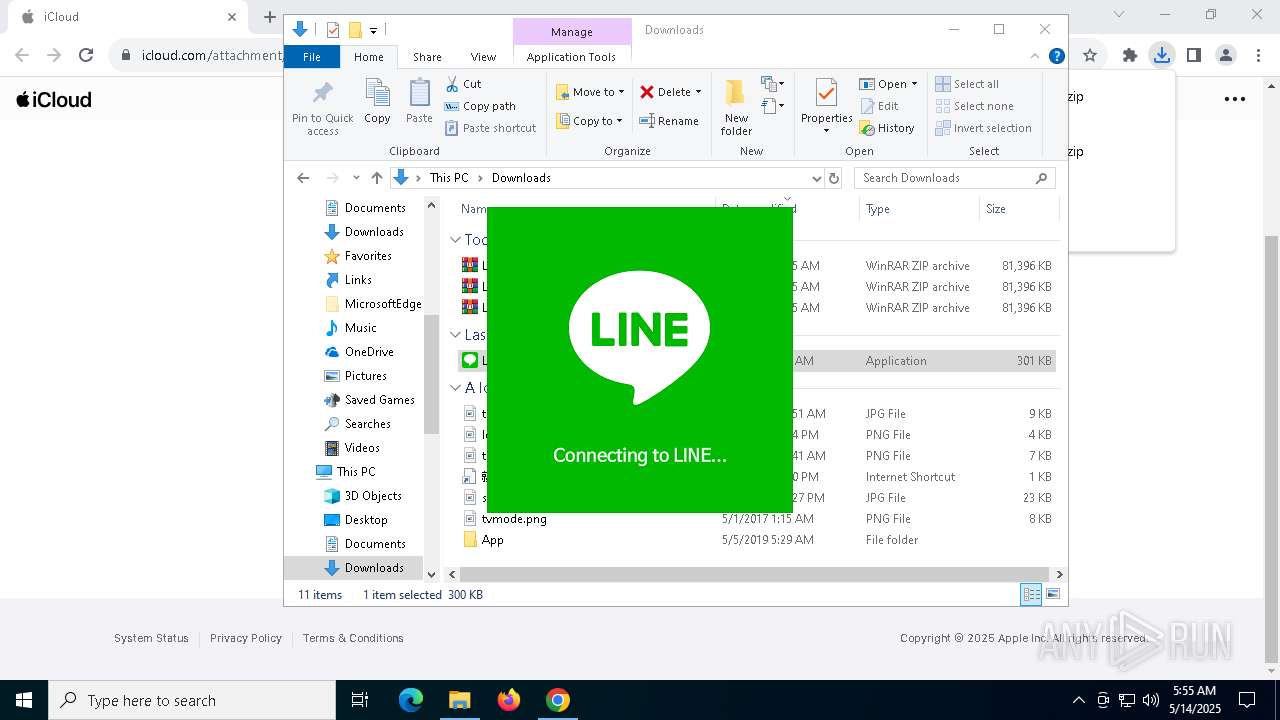Open the File menu tab
The height and width of the screenshot is (720, 1280).
pos(312,57)
